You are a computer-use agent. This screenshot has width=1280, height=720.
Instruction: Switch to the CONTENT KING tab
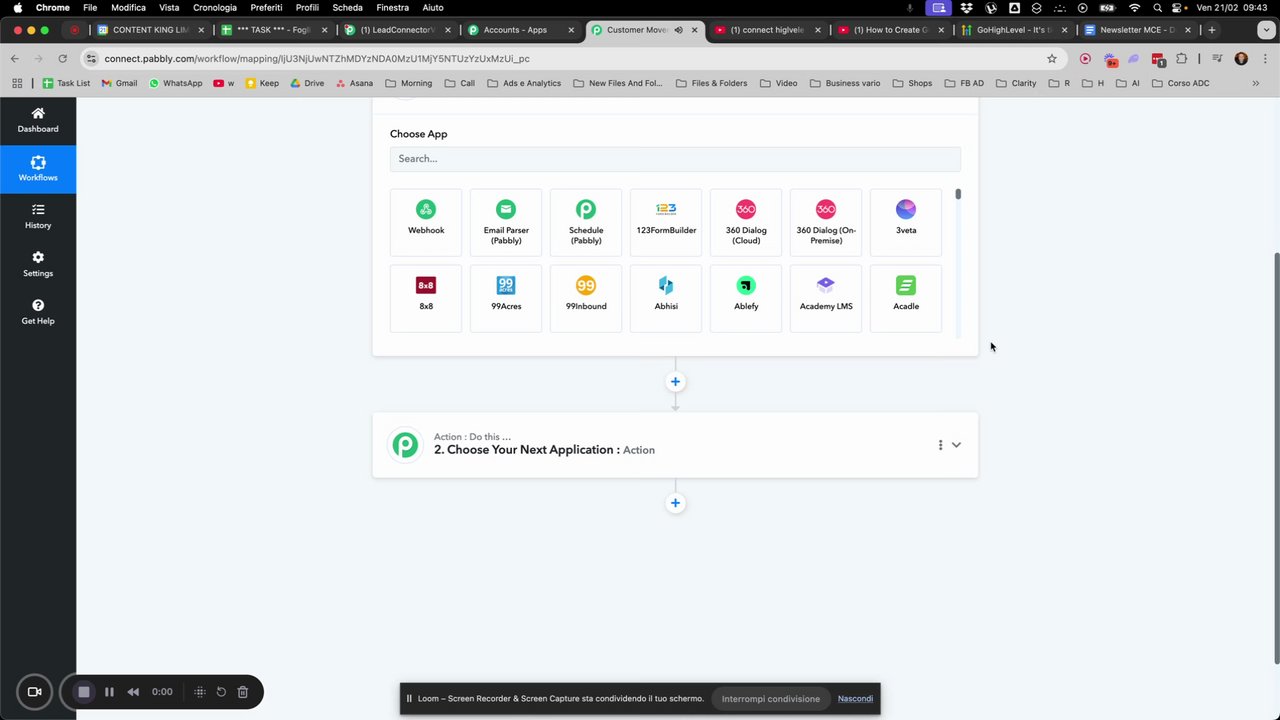coord(150,30)
